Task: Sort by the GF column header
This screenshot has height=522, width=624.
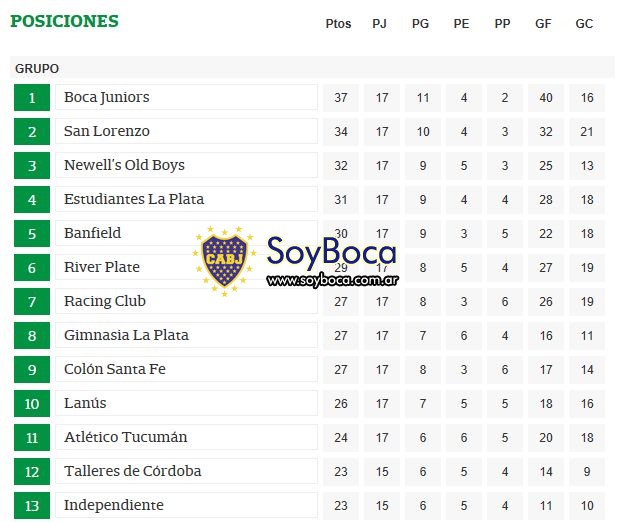Action: click(x=543, y=24)
